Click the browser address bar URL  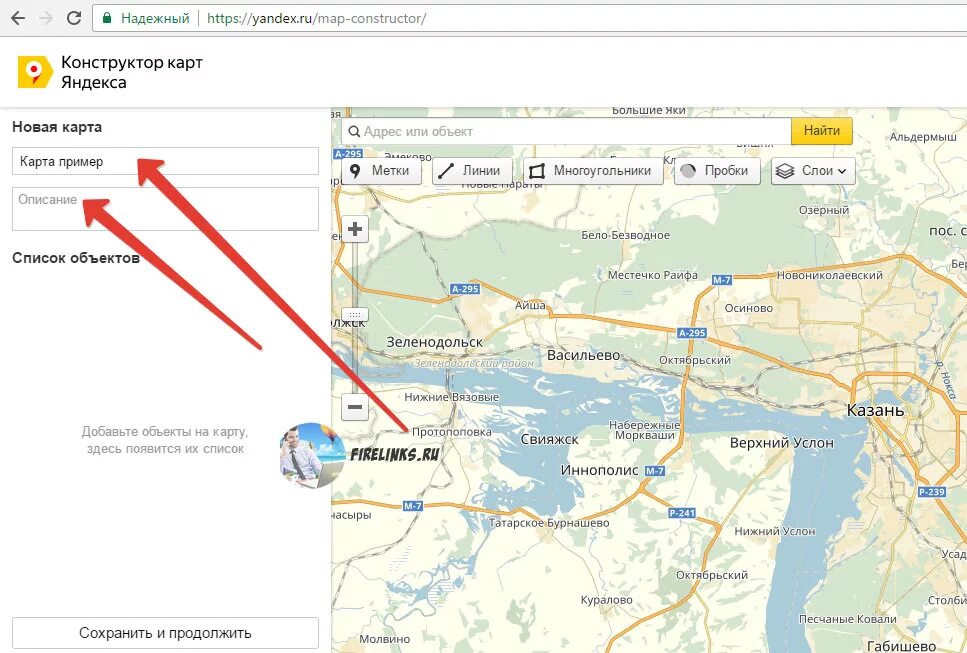point(316,18)
